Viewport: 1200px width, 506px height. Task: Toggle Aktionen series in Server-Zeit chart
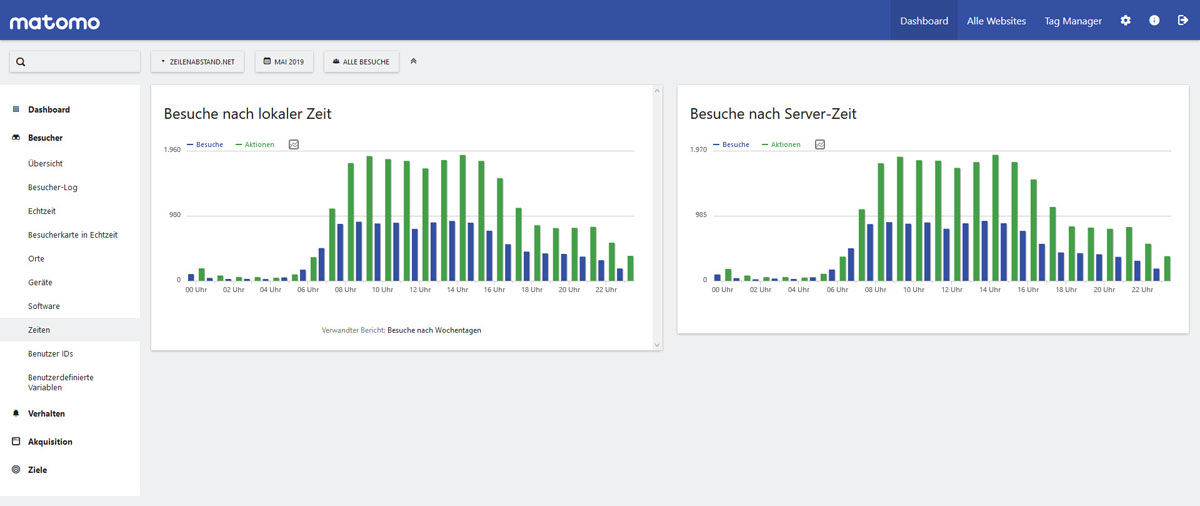[781, 145]
